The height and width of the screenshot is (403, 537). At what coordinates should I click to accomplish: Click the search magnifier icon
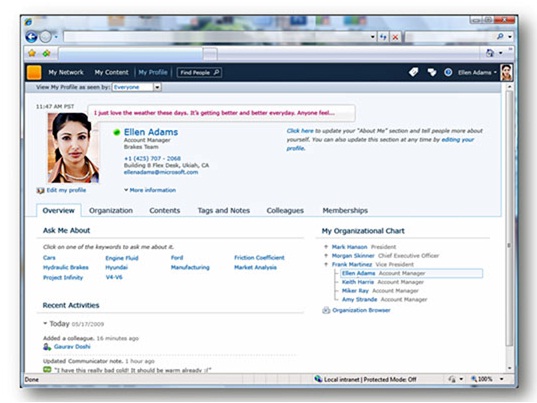[x=500, y=36]
